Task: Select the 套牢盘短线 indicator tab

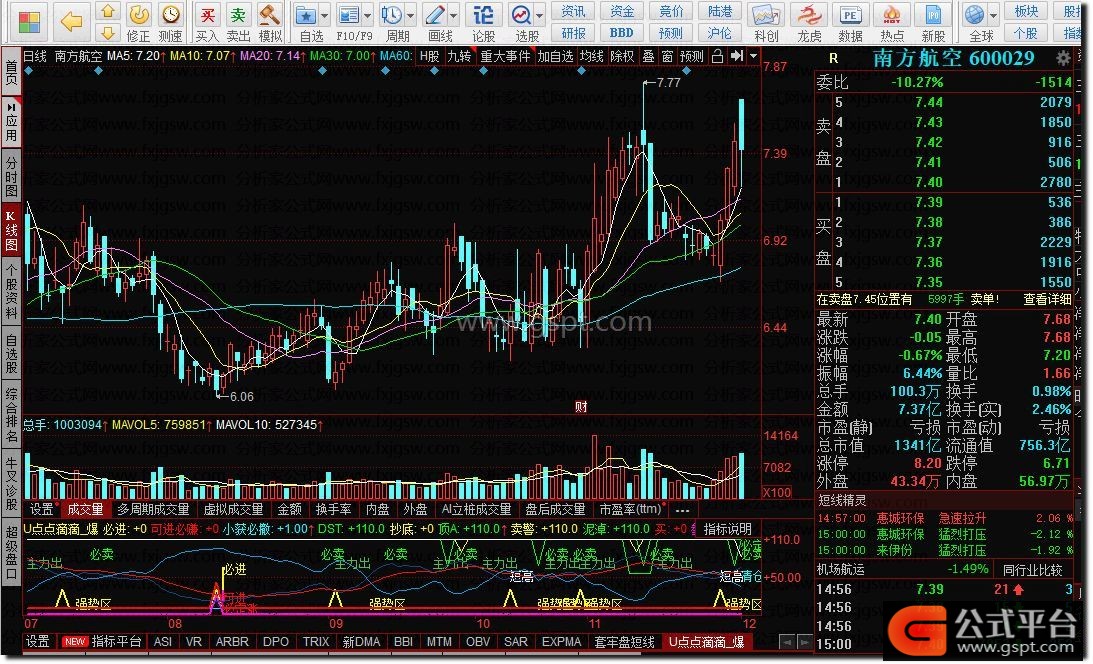Action: (x=624, y=642)
